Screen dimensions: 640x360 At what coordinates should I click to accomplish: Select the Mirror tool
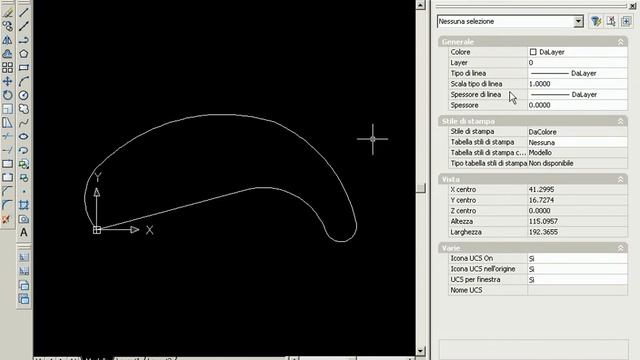pyautogui.click(x=7, y=40)
